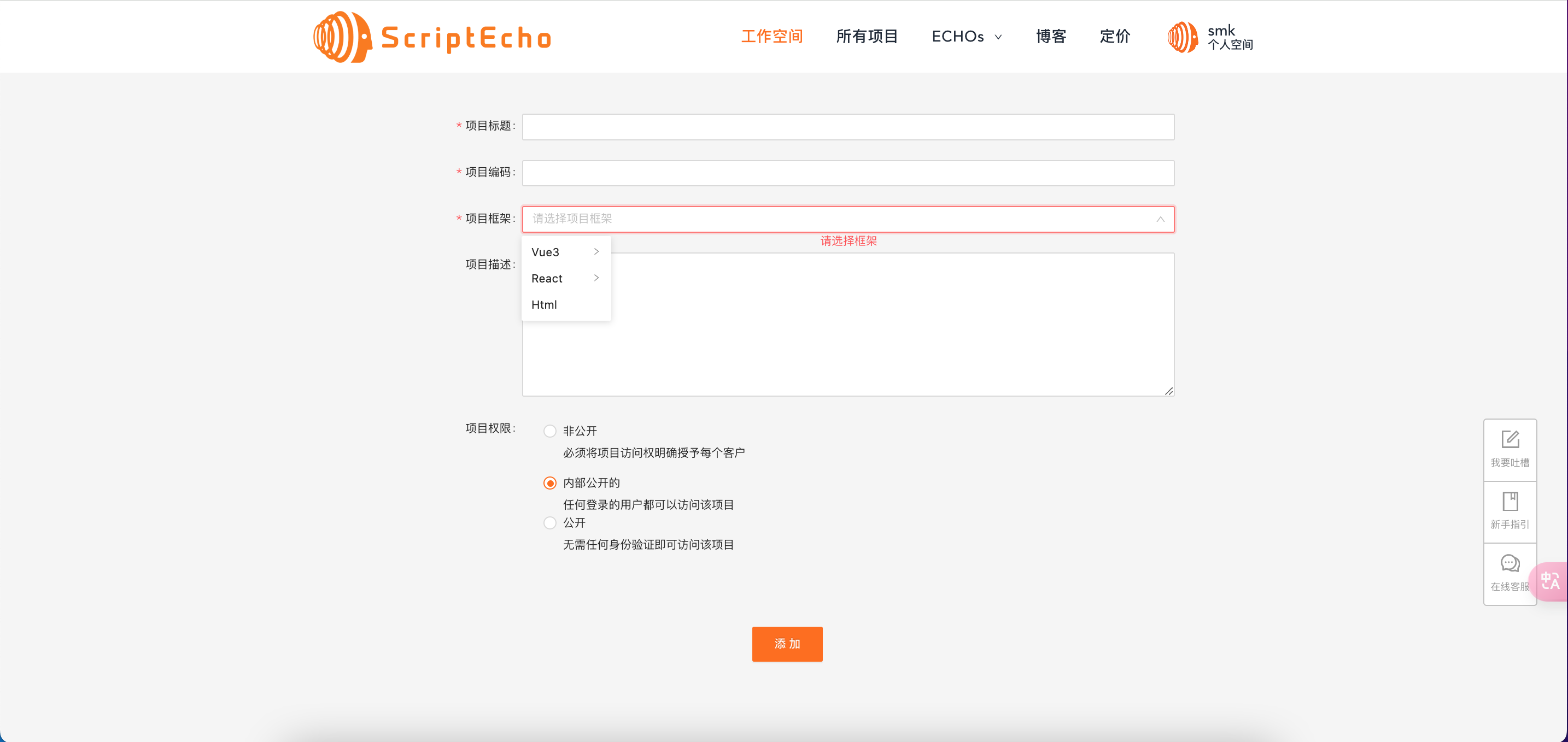Expand the Vue3 submenu arrow

(596, 252)
